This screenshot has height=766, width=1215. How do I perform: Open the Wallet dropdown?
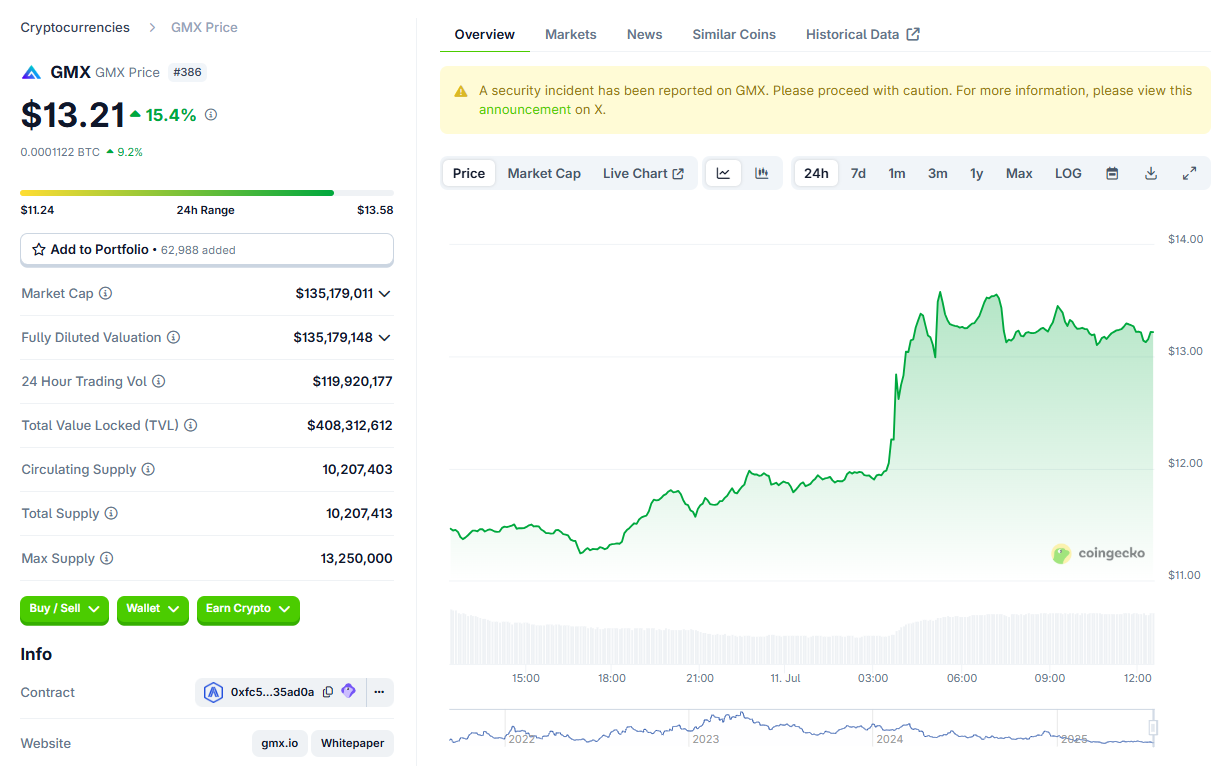pos(153,609)
